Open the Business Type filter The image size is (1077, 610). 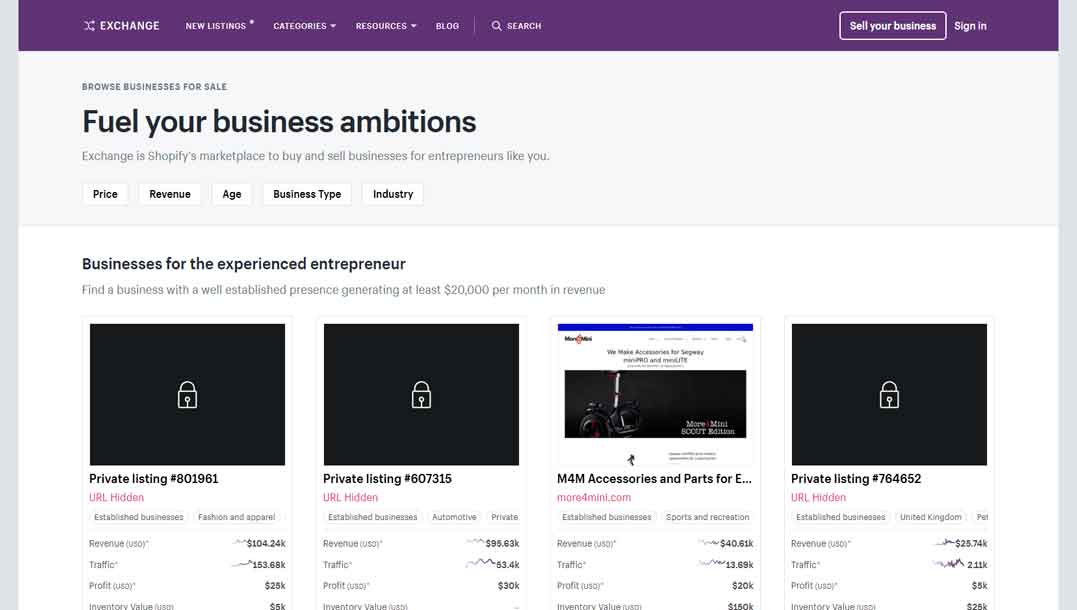307,194
